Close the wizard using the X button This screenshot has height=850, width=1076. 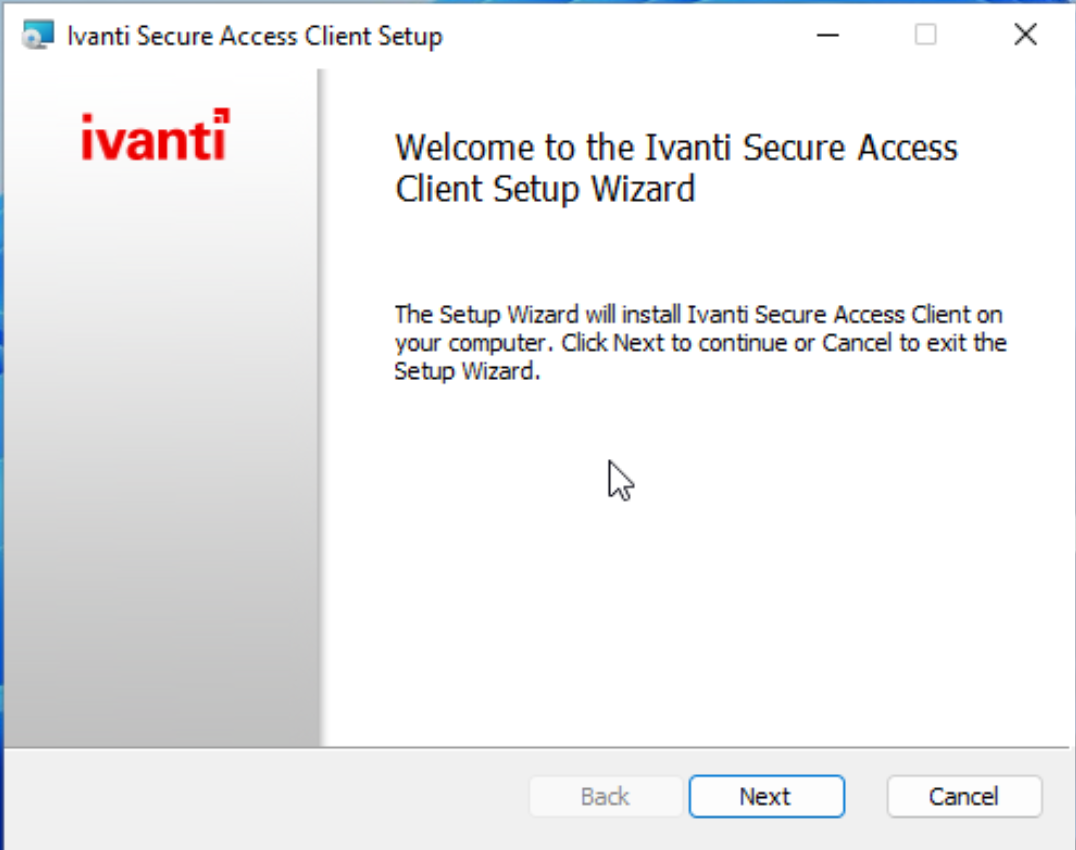click(x=1025, y=35)
